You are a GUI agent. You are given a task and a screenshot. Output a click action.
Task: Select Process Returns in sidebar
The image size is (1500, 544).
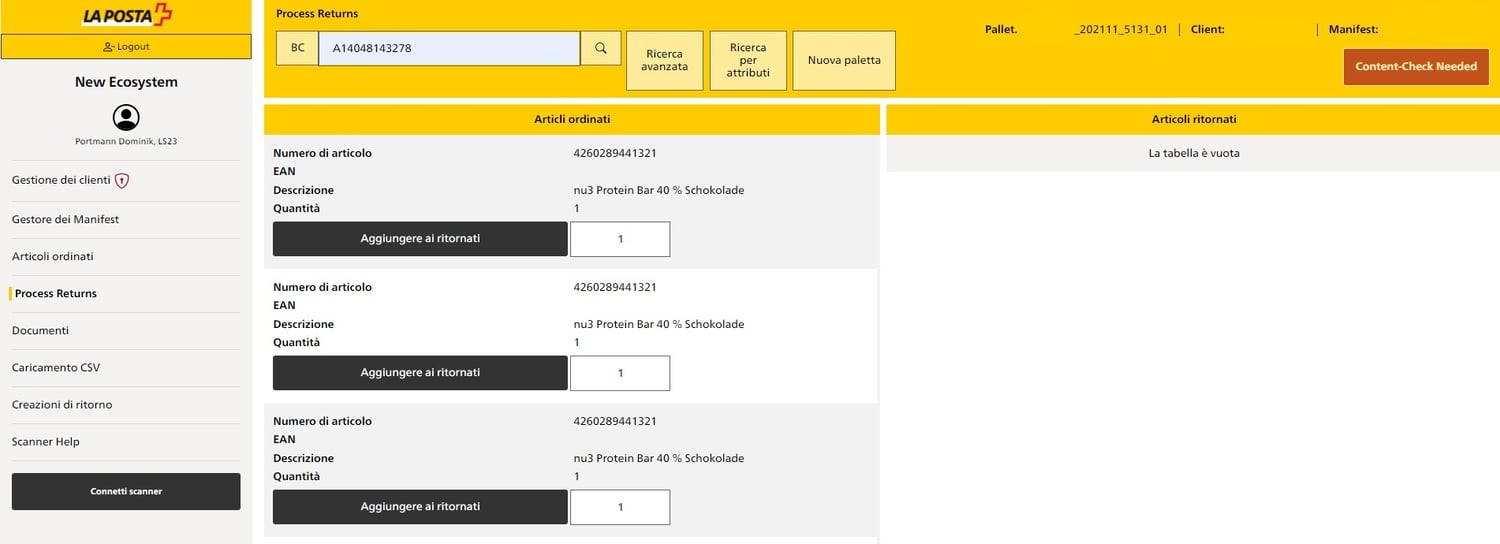pyautogui.click(x=56, y=294)
